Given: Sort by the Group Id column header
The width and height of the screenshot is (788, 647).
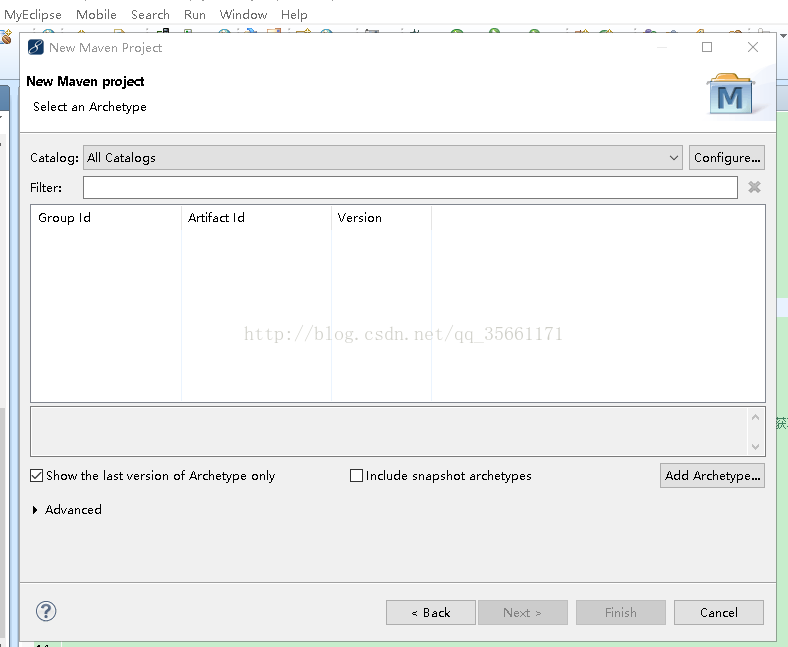Looking at the screenshot, I should 106,218.
